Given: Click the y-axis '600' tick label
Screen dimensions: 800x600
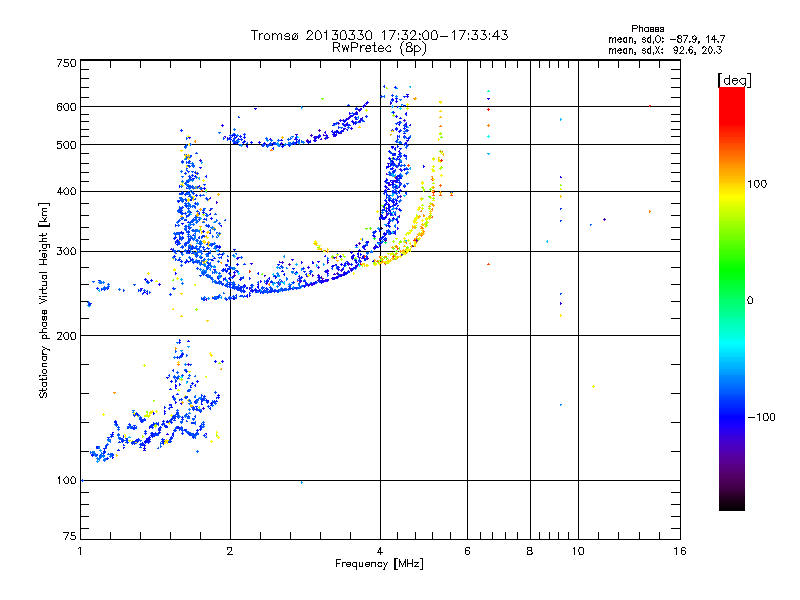Looking at the screenshot, I should click(x=66, y=107).
